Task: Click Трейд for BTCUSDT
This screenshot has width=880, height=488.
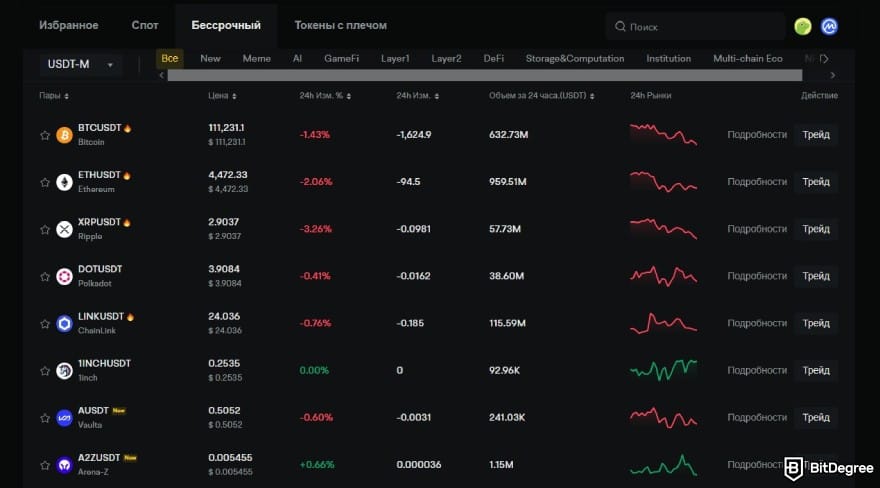Action: (816, 135)
